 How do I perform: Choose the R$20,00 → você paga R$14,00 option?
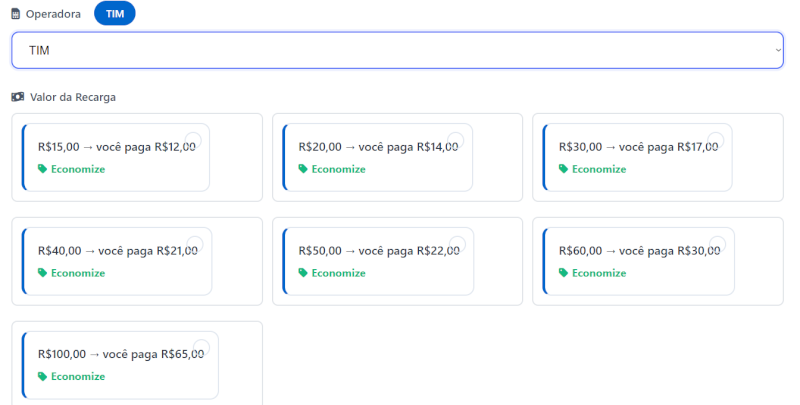coord(377,147)
